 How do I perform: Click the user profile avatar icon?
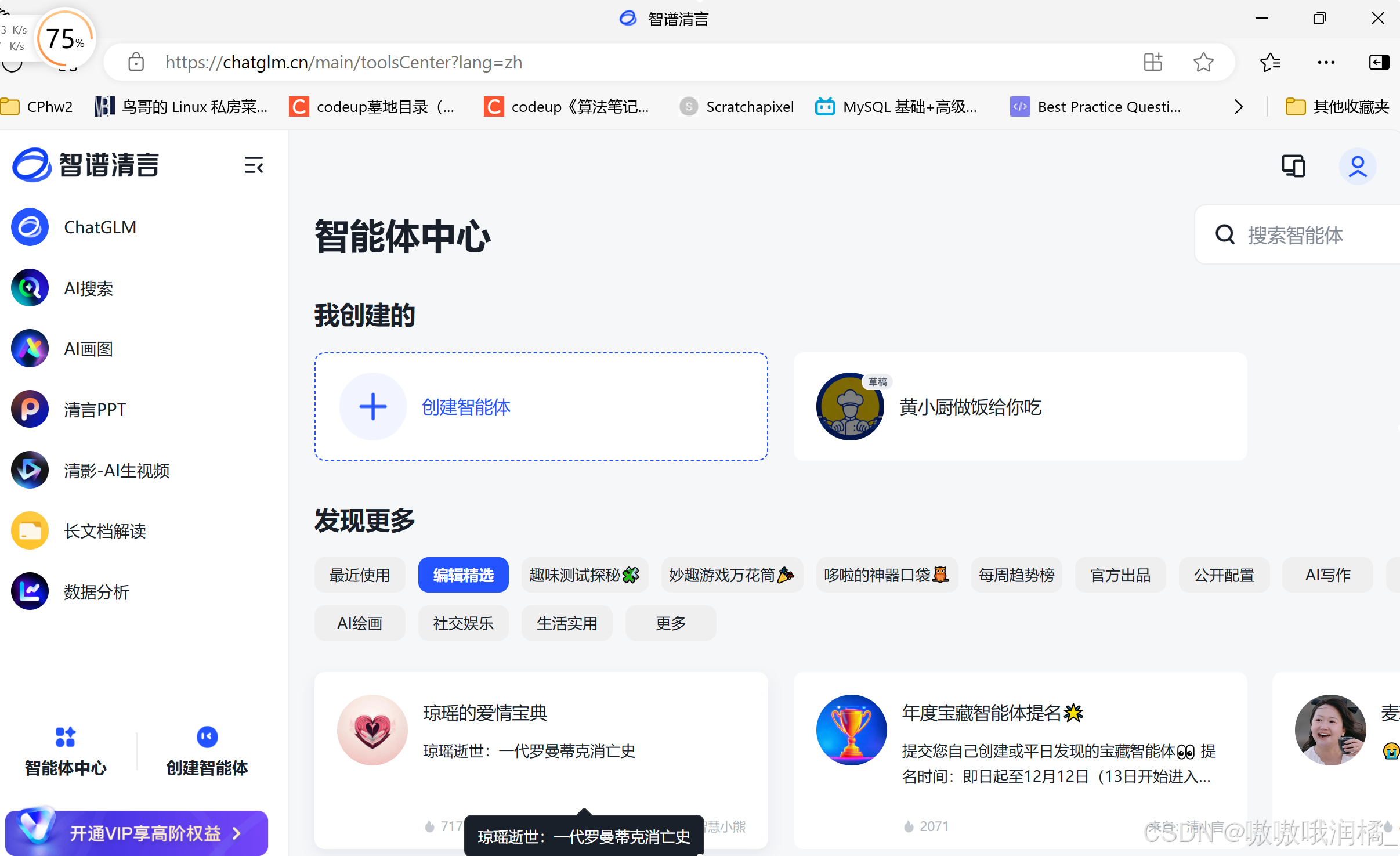click(x=1357, y=167)
